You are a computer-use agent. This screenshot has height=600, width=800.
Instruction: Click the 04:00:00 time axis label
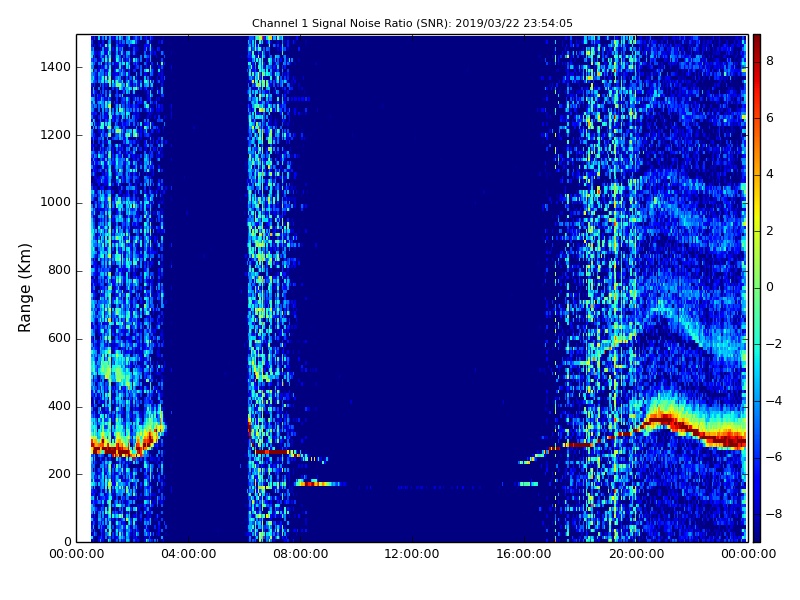point(188,554)
